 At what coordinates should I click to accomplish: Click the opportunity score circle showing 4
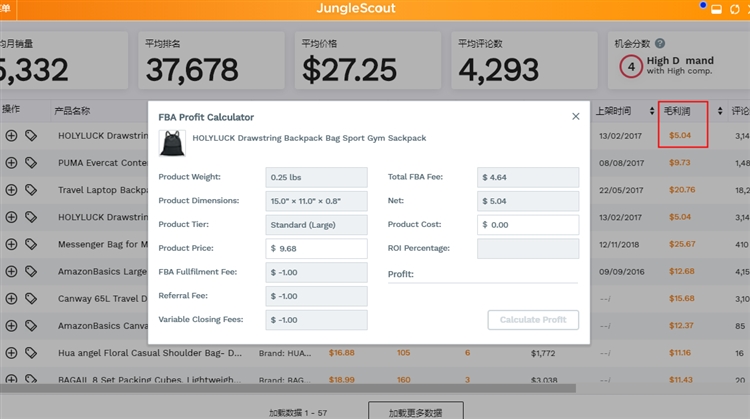pyautogui.click(x=631, y=66)
